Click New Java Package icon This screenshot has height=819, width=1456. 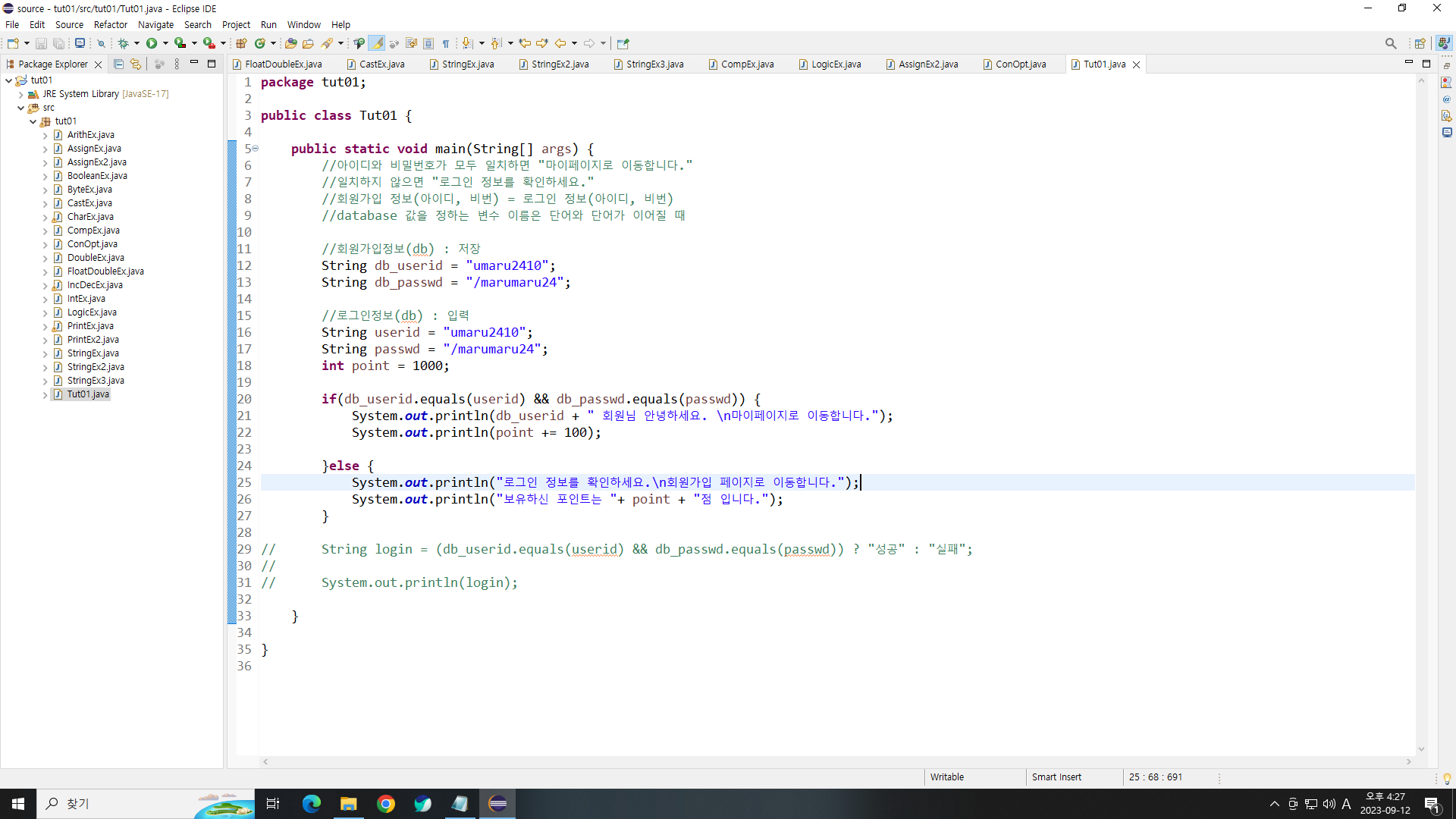click(241, 43)
